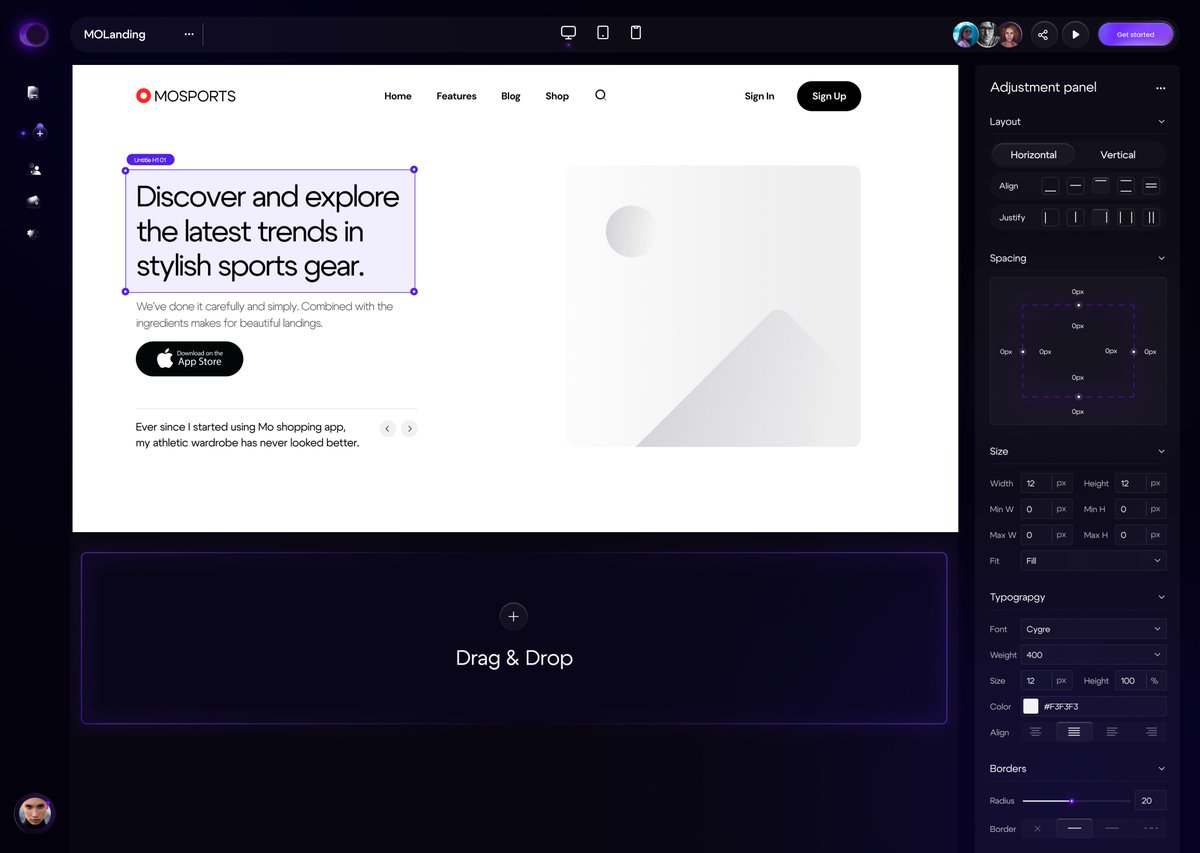Click plus icon in Drag & Drop area
This screenshot has height=853, width=1200.
[x=513, y=616]
